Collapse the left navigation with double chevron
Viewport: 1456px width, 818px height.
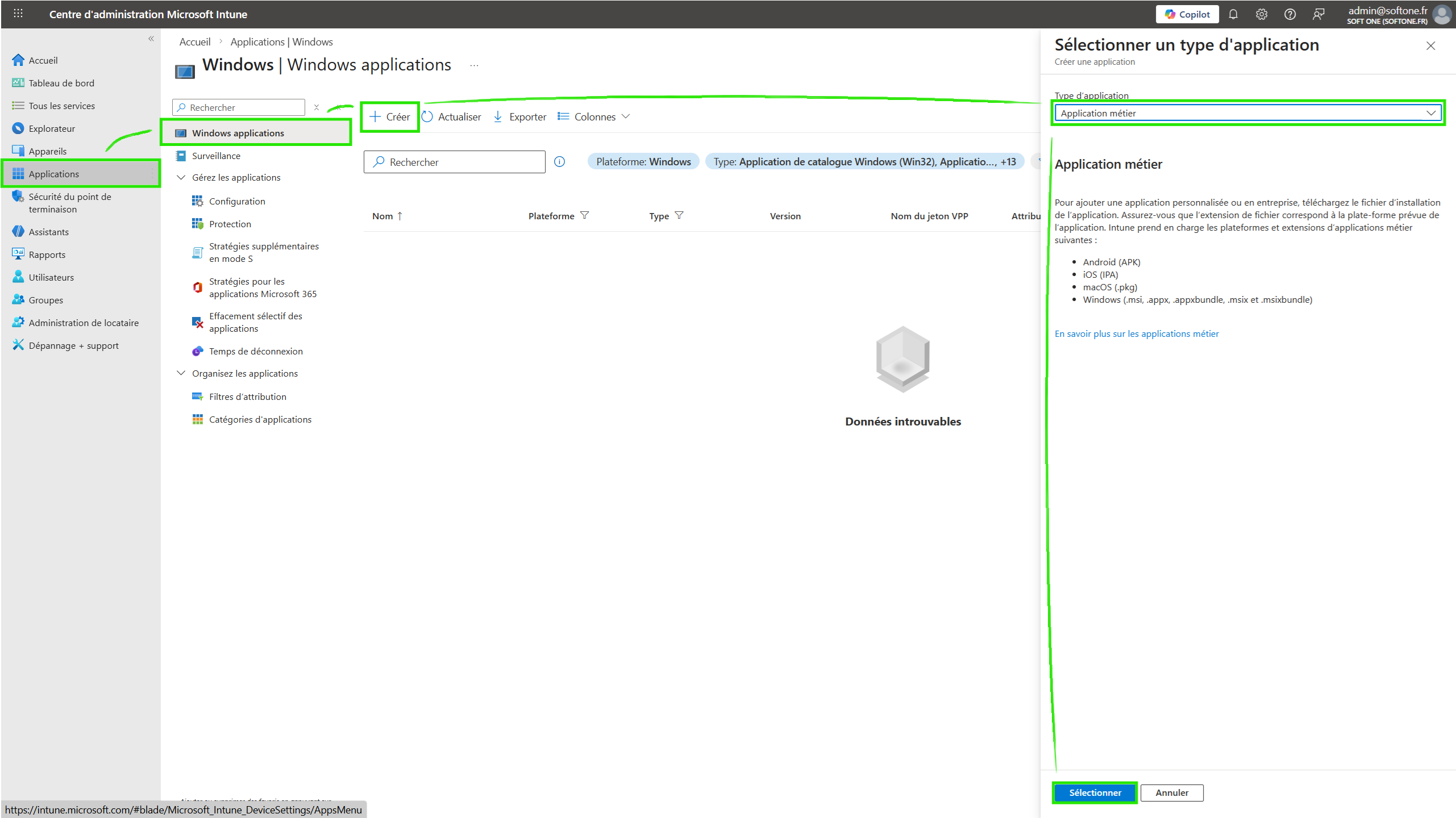pos(151,39)
